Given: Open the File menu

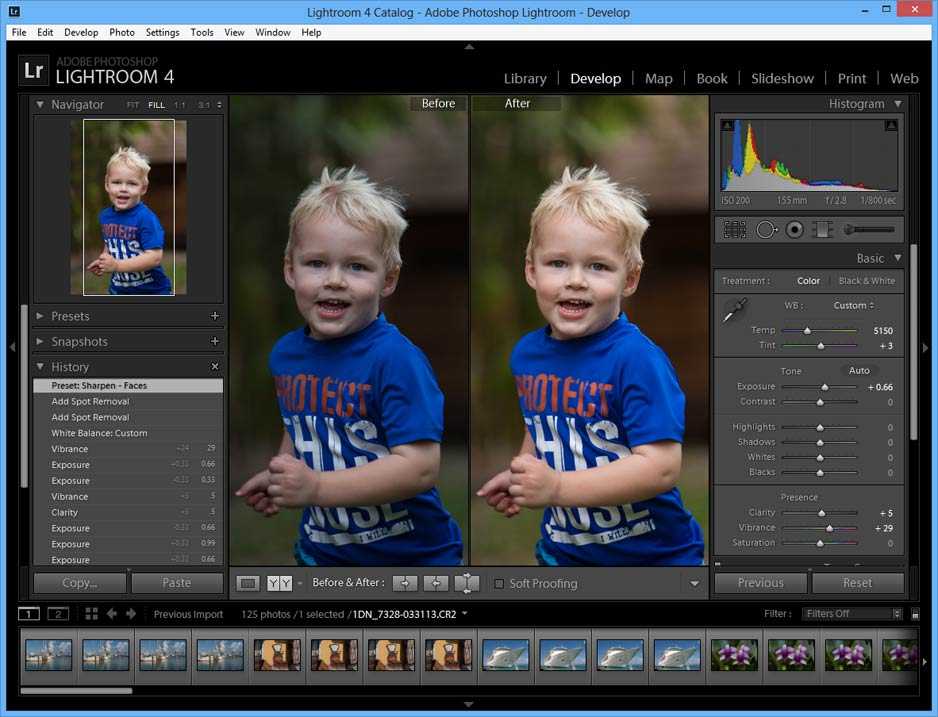Looking at the screenshot, I should [19, 32].
